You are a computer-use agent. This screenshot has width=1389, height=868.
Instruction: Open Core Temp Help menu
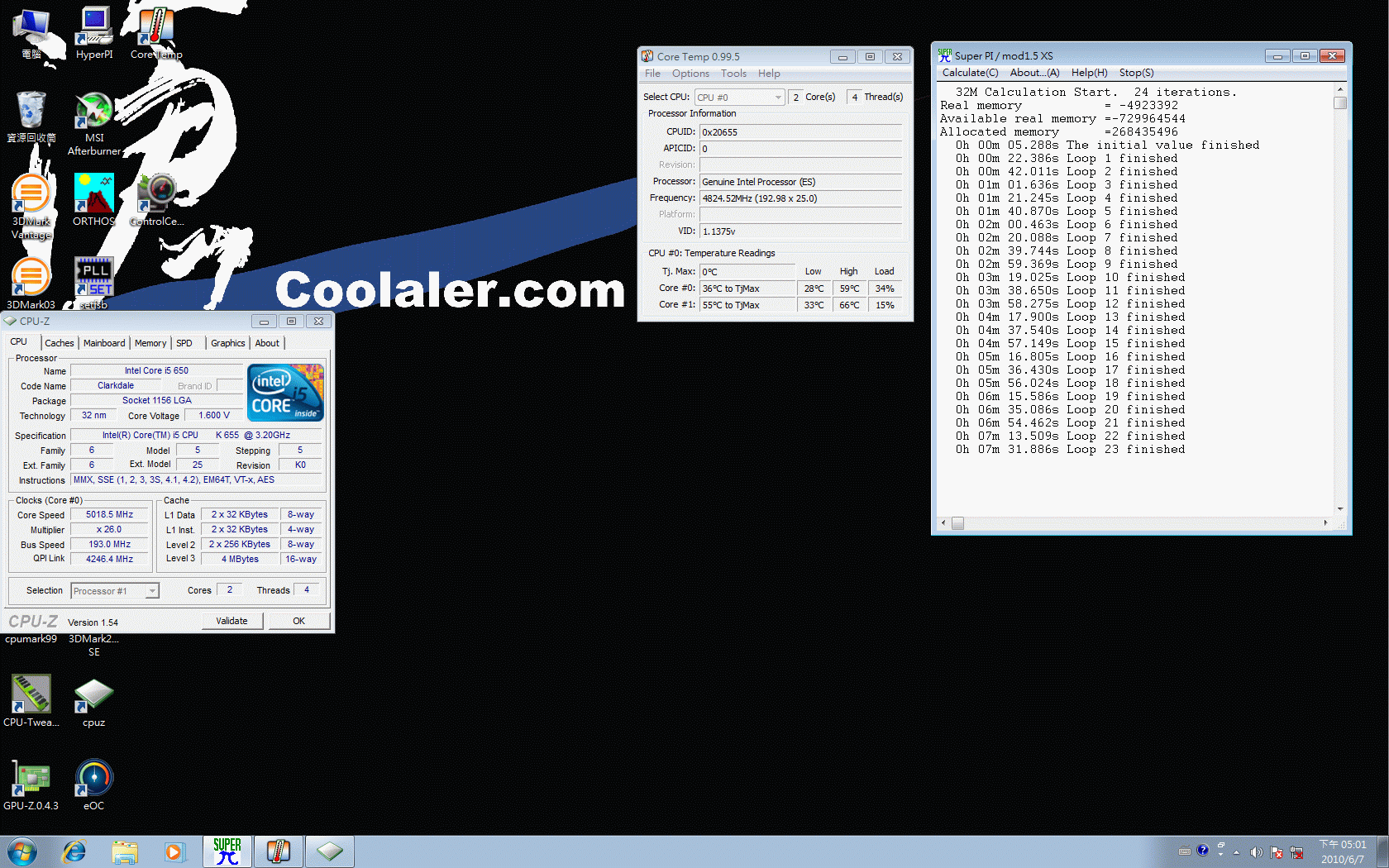pyautogui.click(x=769, y=74)
